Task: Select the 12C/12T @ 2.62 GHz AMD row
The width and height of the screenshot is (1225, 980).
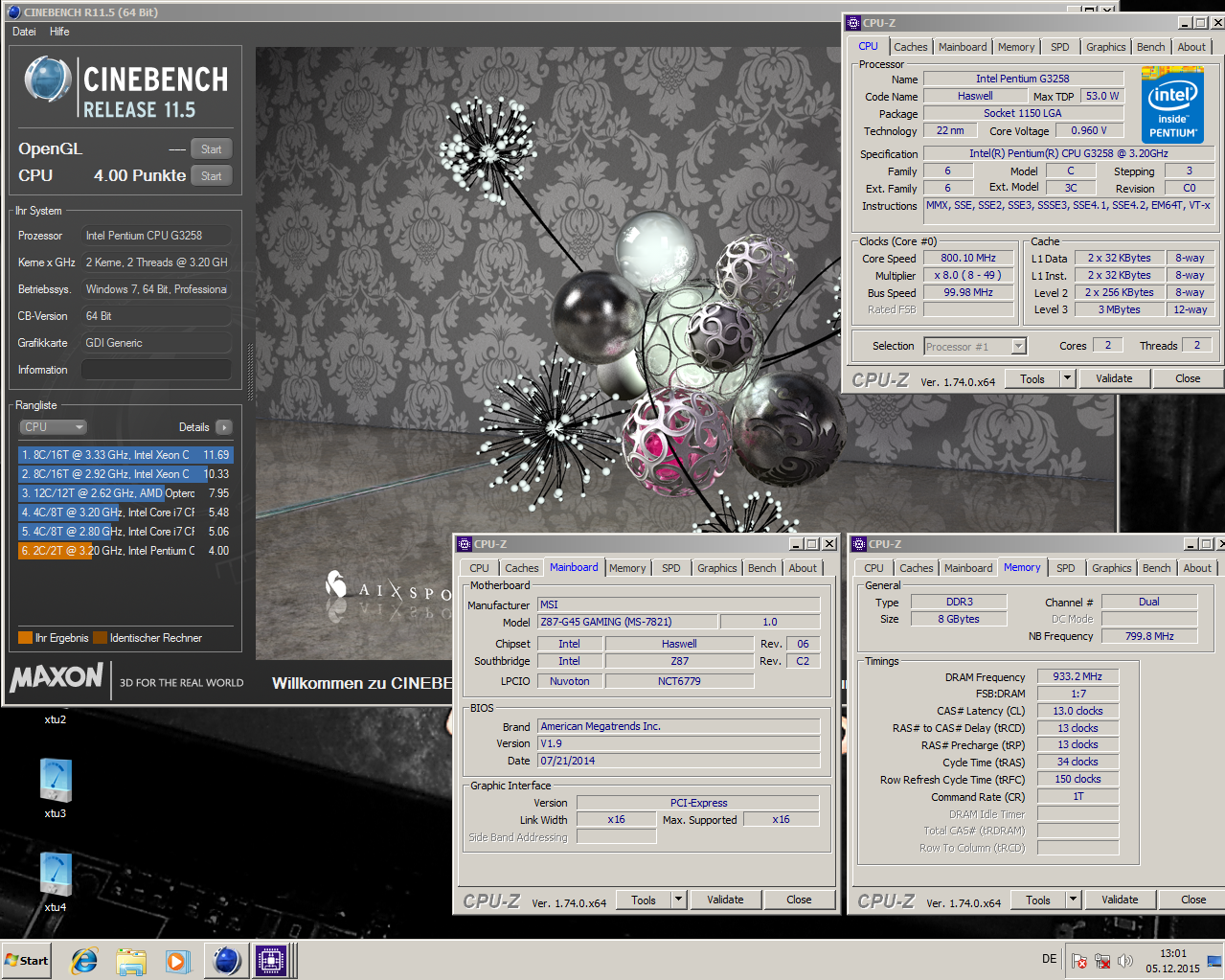Action: point(125,493)
